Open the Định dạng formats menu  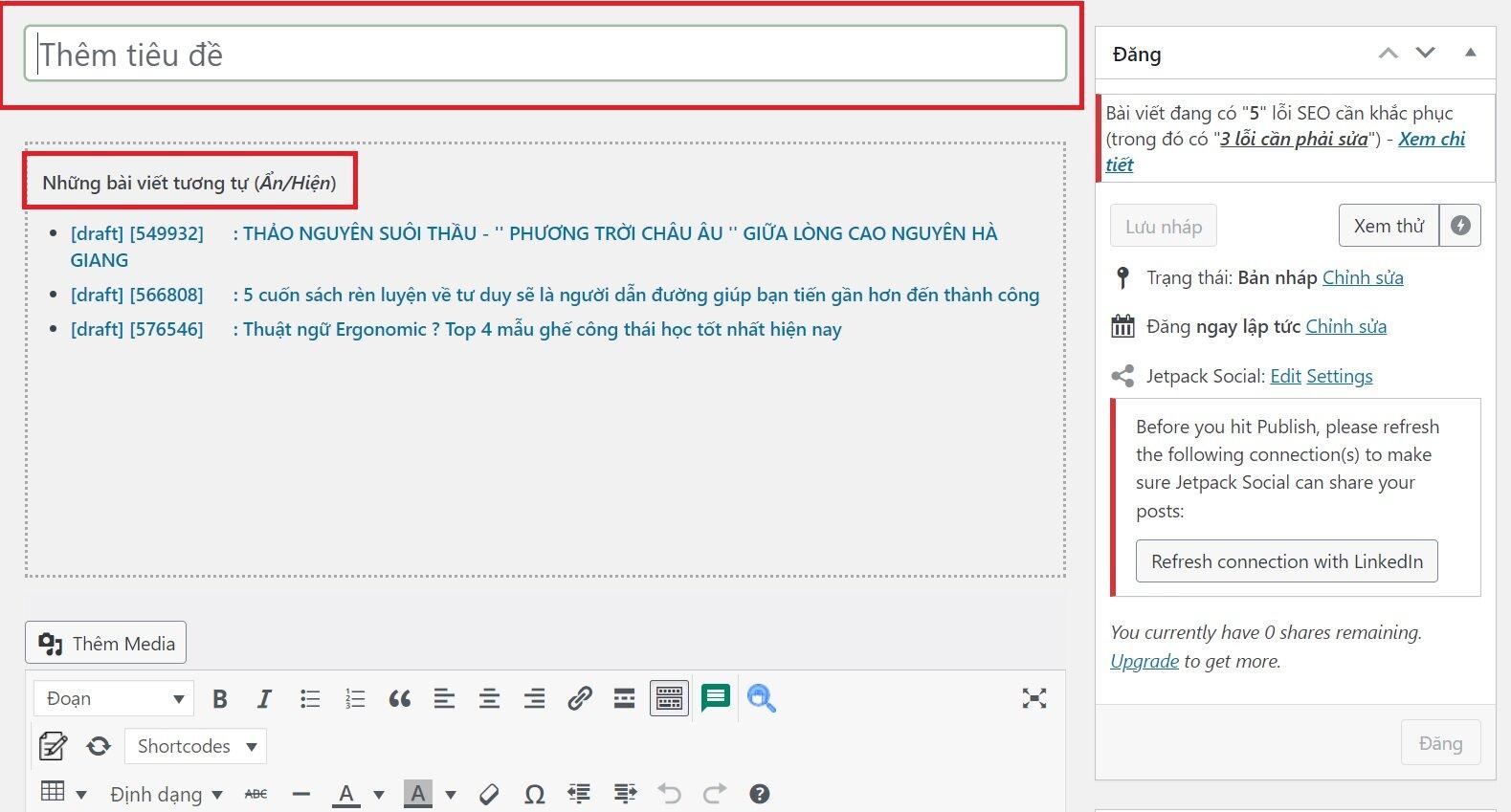click(x=166, y=794)
